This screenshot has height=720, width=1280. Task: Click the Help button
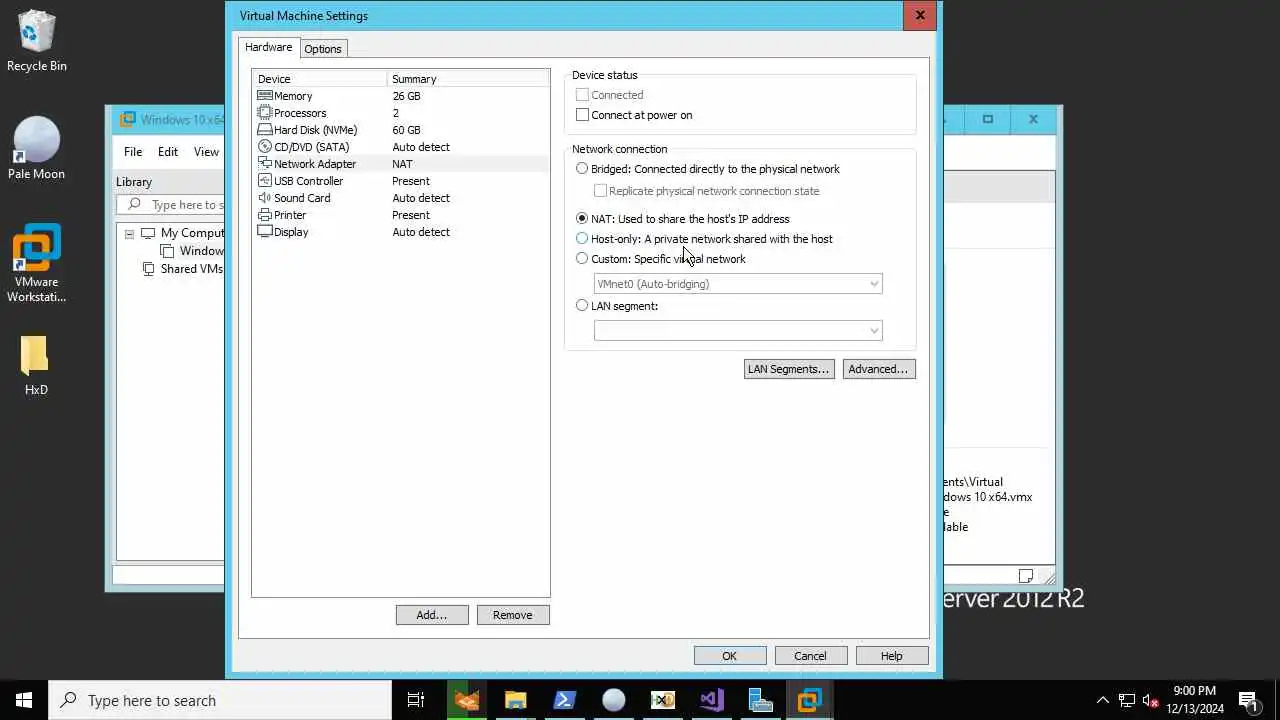click(892, 656)
